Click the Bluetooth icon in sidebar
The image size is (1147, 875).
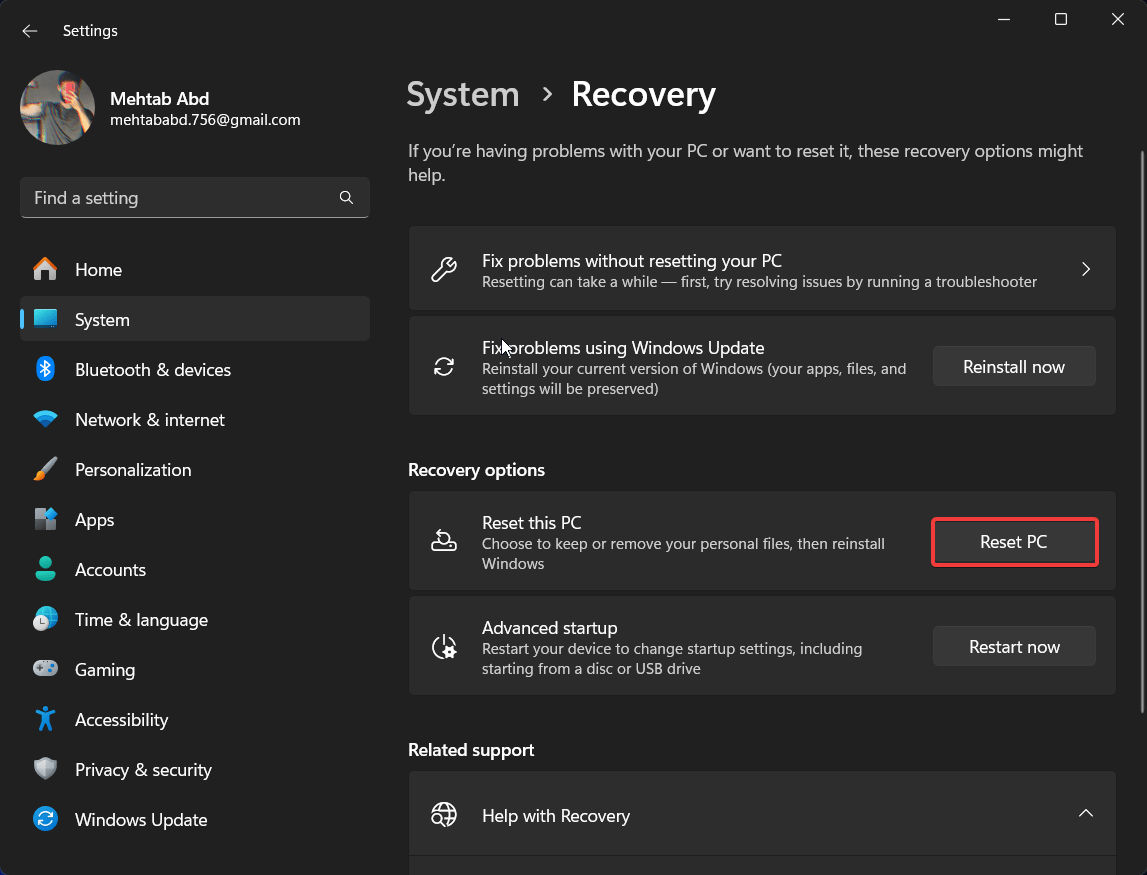click(x=45, y=369)
